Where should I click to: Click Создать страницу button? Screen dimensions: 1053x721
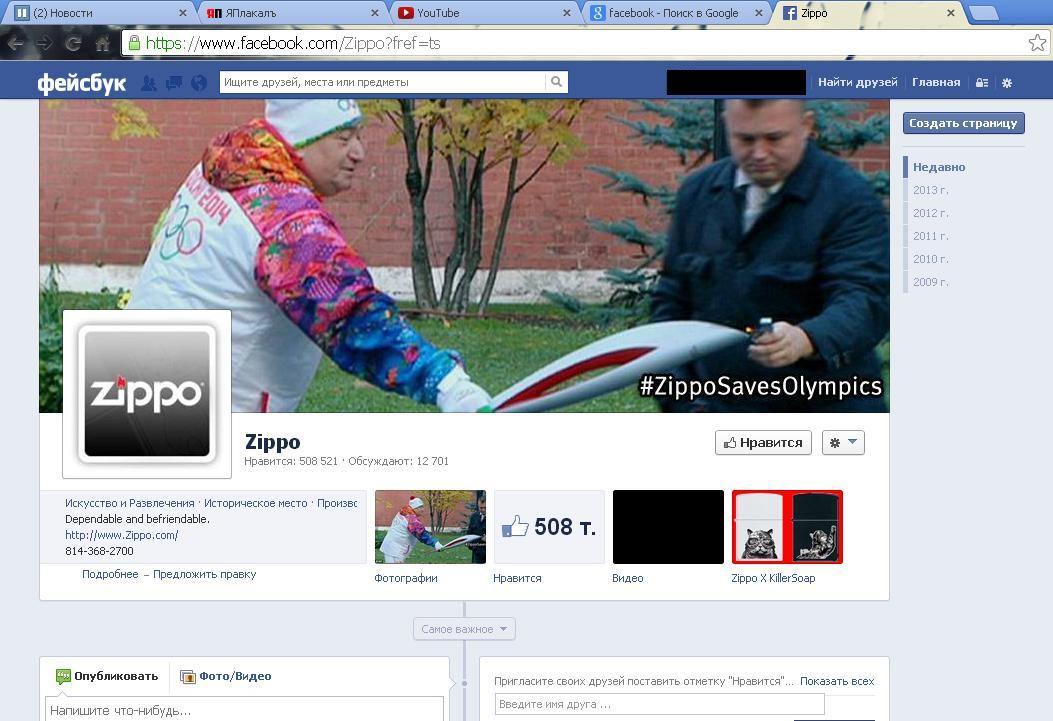(964, 123)
